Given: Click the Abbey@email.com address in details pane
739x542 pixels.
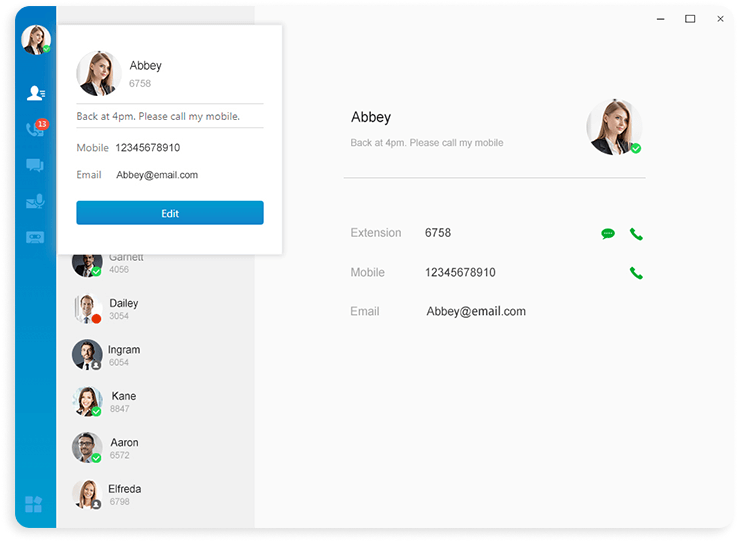Looking at the screenshot, I should (476, 311).
